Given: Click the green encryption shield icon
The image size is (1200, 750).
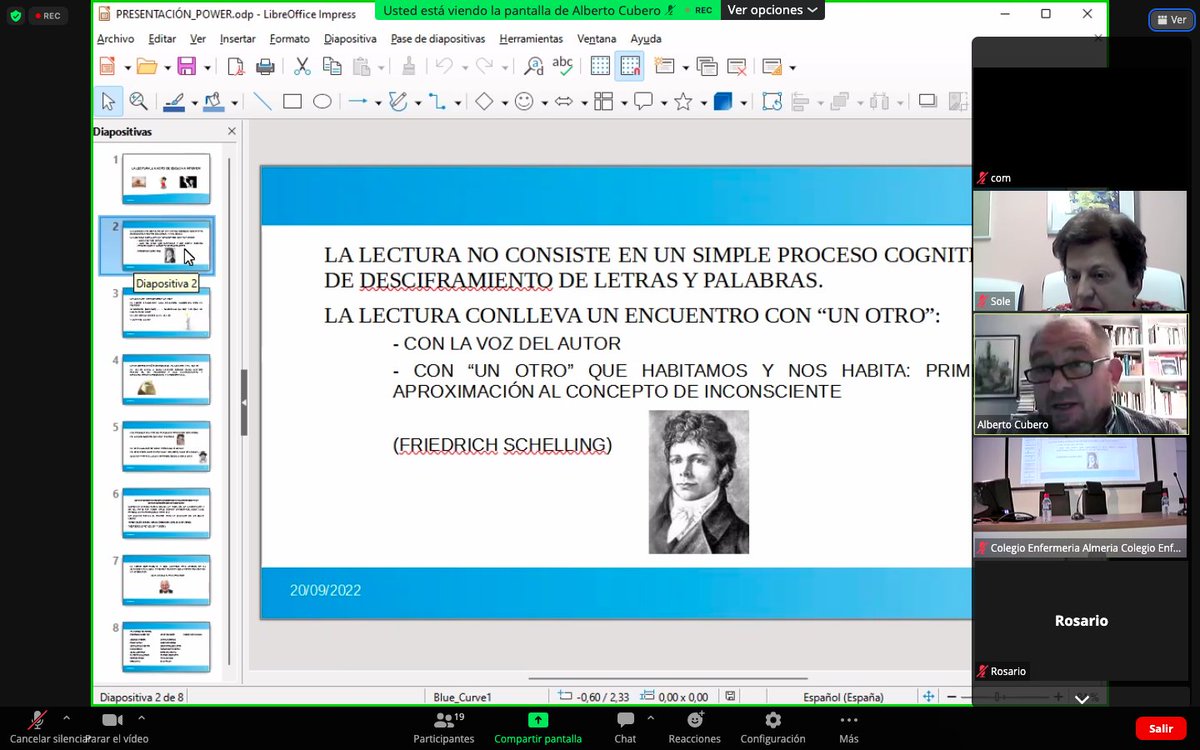Looking at the screenshot, I should coord(14,16).
